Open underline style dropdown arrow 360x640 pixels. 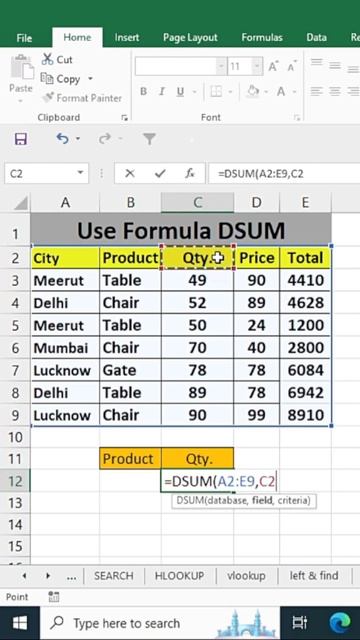click(x=194, y=92)
